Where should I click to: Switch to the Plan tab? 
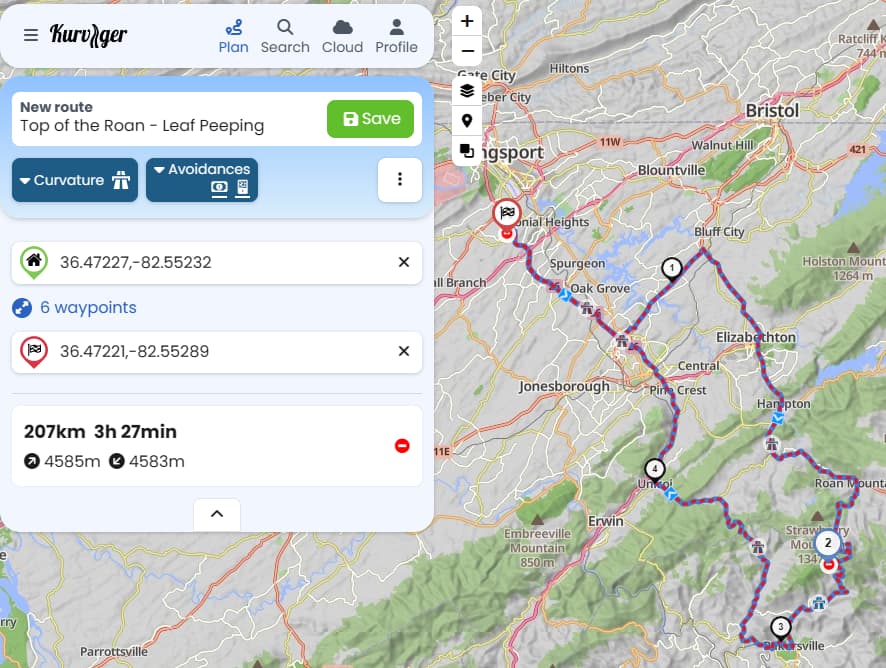pos(233,36)
